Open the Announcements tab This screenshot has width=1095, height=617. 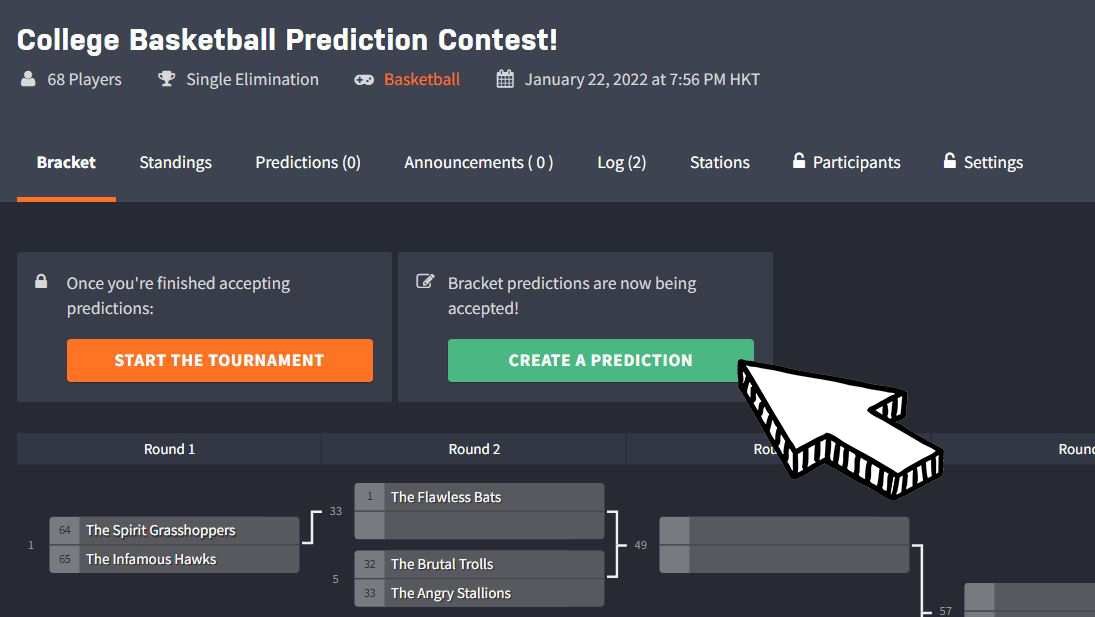[x=478, y=161]
